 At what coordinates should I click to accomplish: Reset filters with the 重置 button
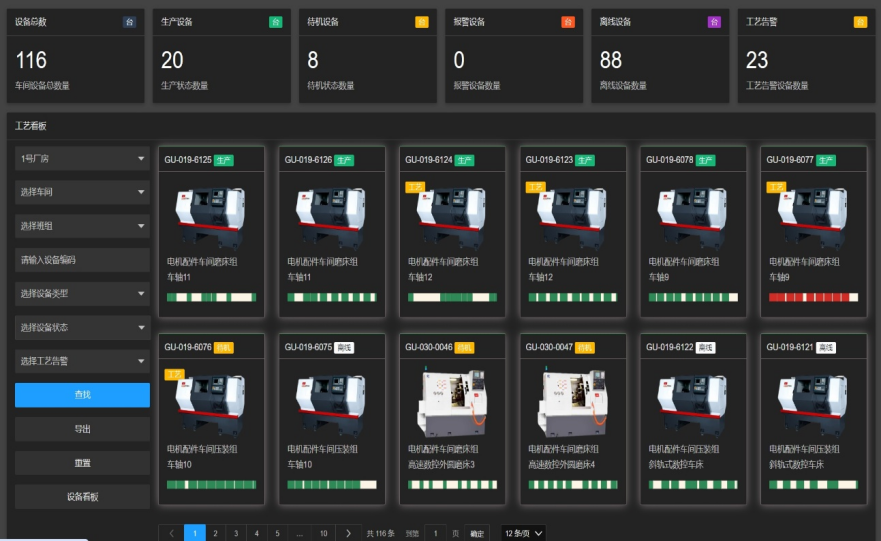(82, 463)
